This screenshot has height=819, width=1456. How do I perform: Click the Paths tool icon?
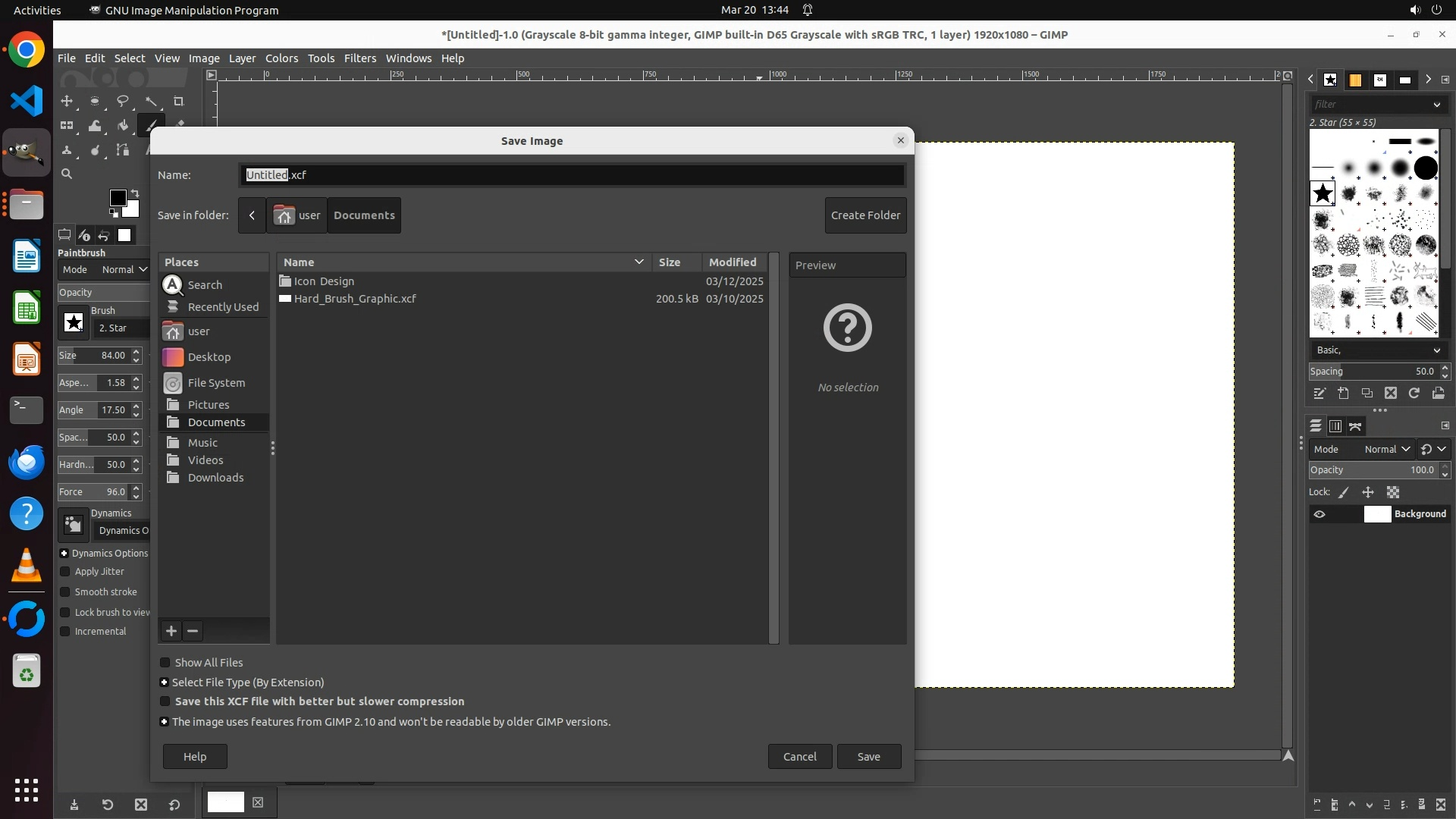pyautogui.click(x=122, y=150)
